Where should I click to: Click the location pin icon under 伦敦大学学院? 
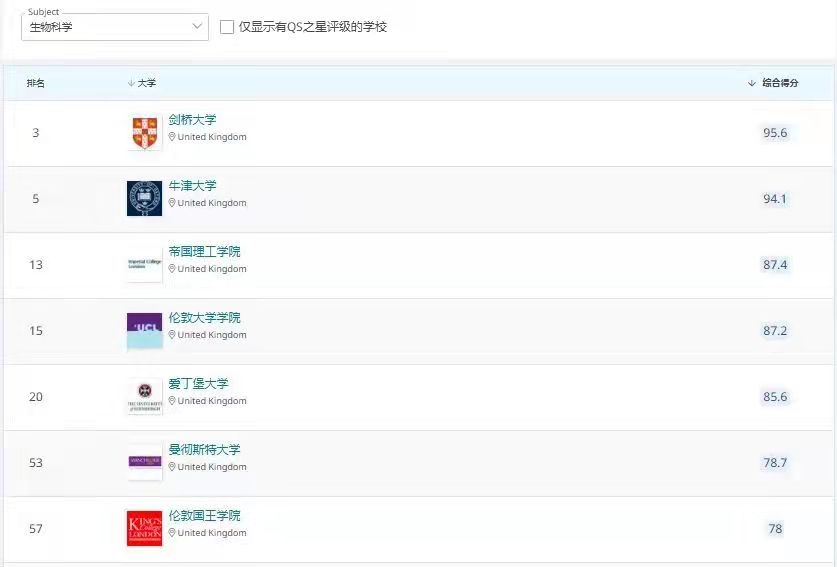(x=172, y=335)
